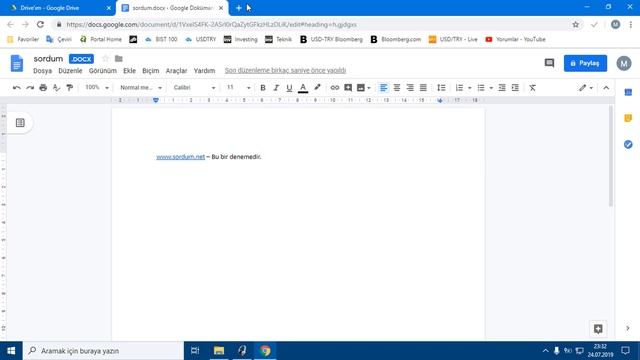The image size is (640, 360).
Task: Click the Paylaş share button
Action: tap(585, 63)
